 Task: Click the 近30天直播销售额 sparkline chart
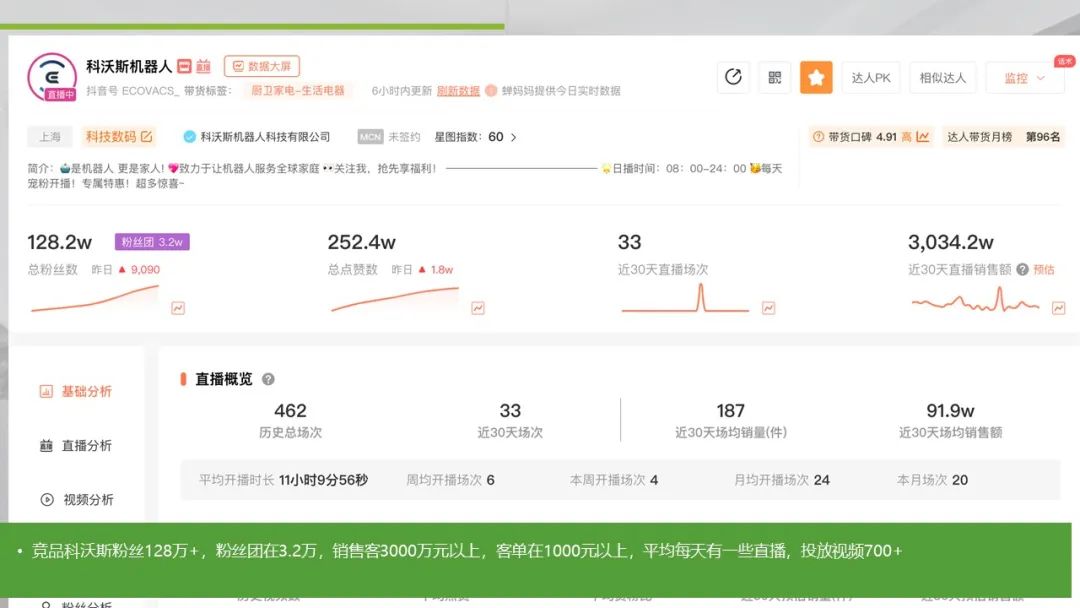(975, 300)
